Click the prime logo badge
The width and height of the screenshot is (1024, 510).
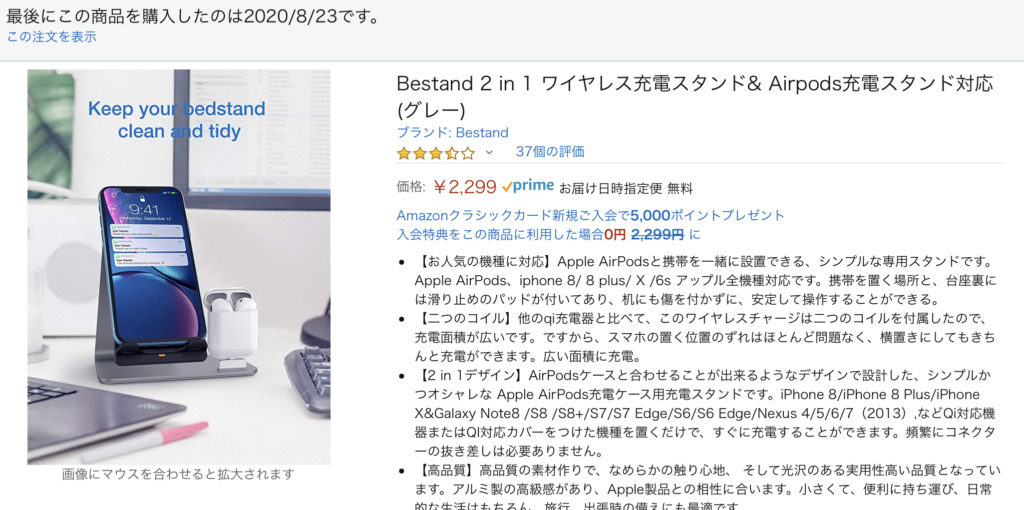[528, 186]
